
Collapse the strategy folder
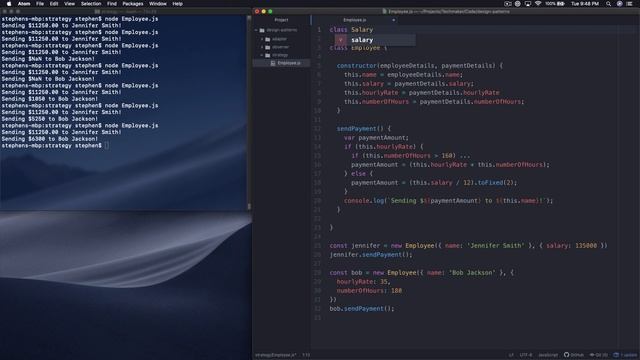tap(262, 55)
